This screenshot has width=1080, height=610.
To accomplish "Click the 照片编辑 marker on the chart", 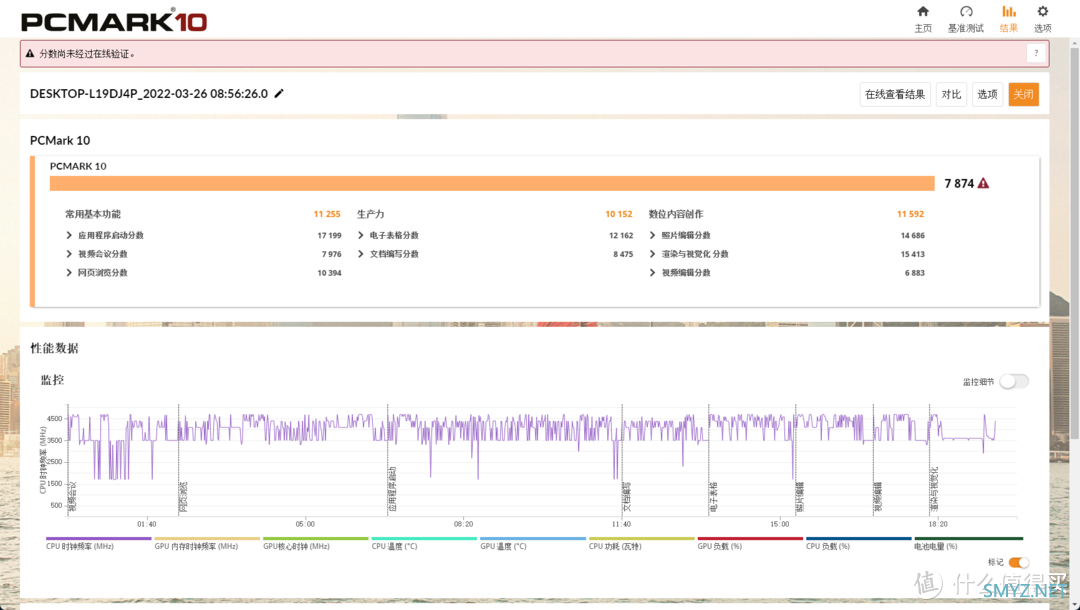I will coord(800,496).
